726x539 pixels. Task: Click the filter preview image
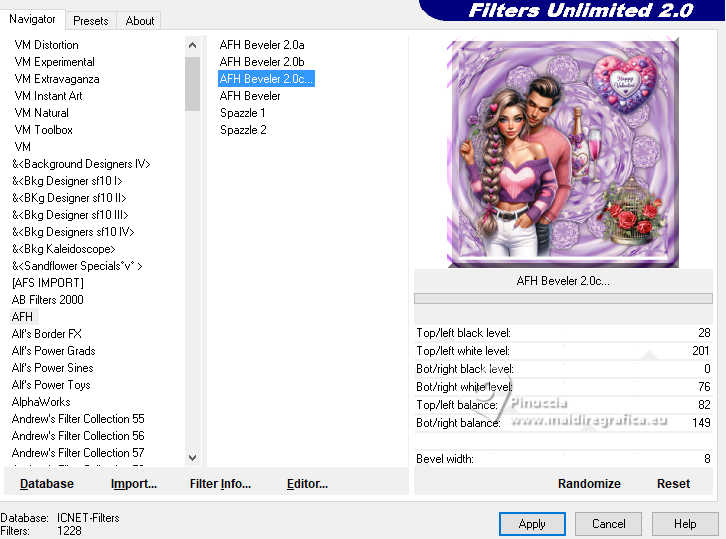[x=563, y=154]
